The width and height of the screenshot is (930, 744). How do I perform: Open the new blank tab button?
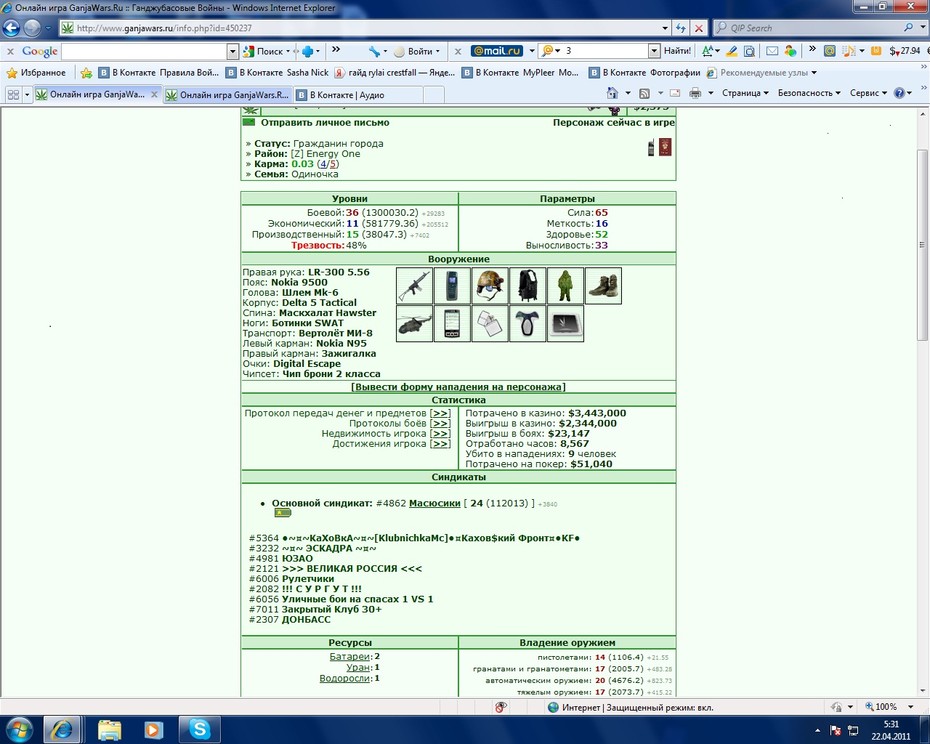point(434,94)
